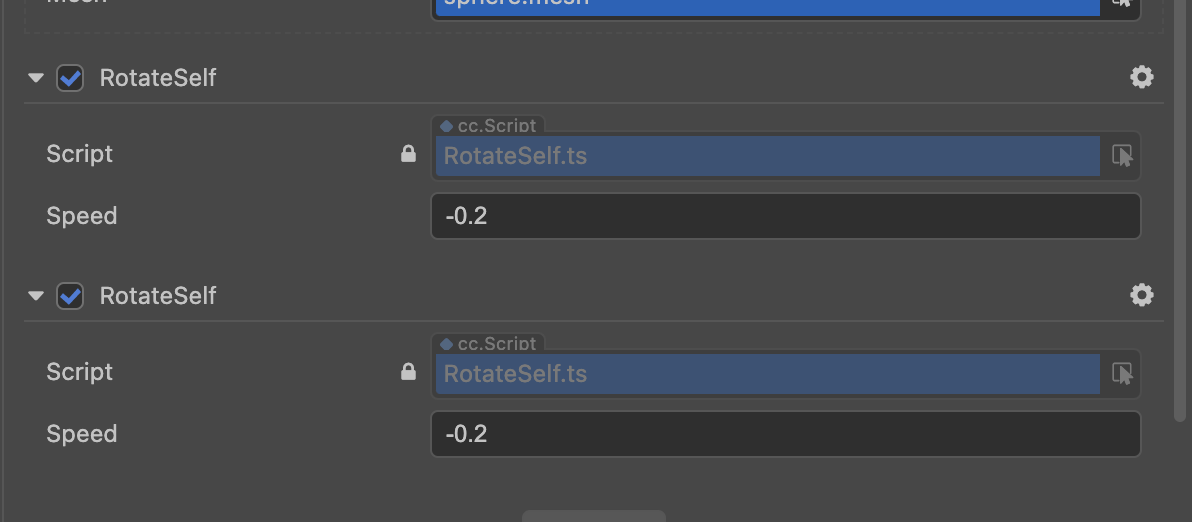Viewport: 1192px width, 522px height.
Task: Open settings gear of second RotateSelf component
Action: 1141,295
